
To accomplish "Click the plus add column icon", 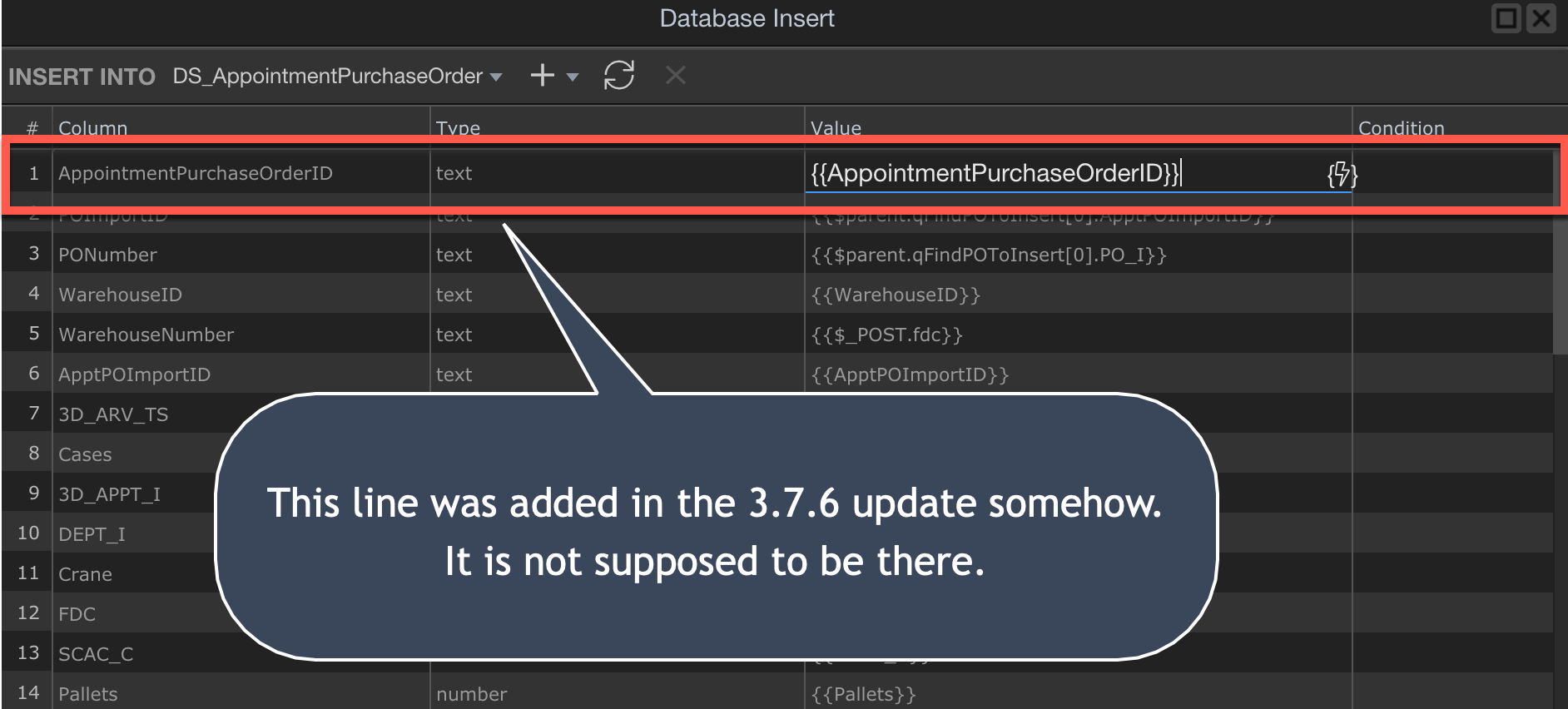I will 542,76.
